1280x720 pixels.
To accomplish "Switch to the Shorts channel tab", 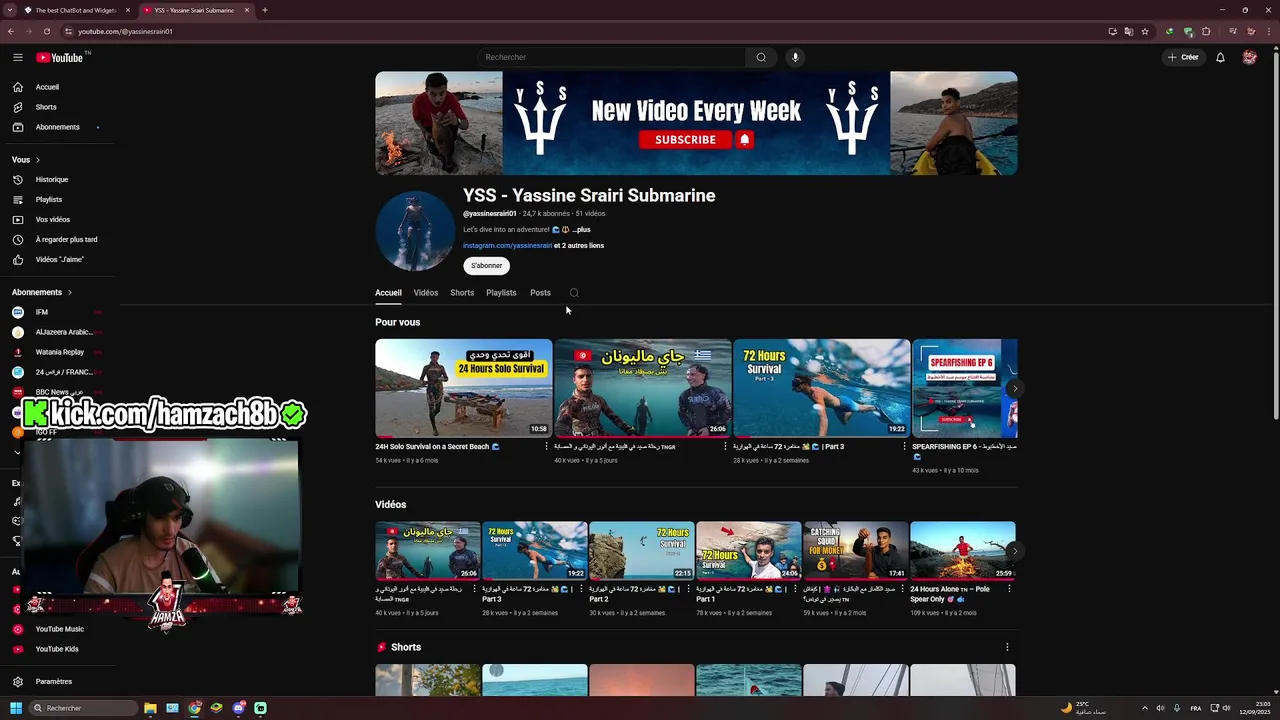I will 462,293.
